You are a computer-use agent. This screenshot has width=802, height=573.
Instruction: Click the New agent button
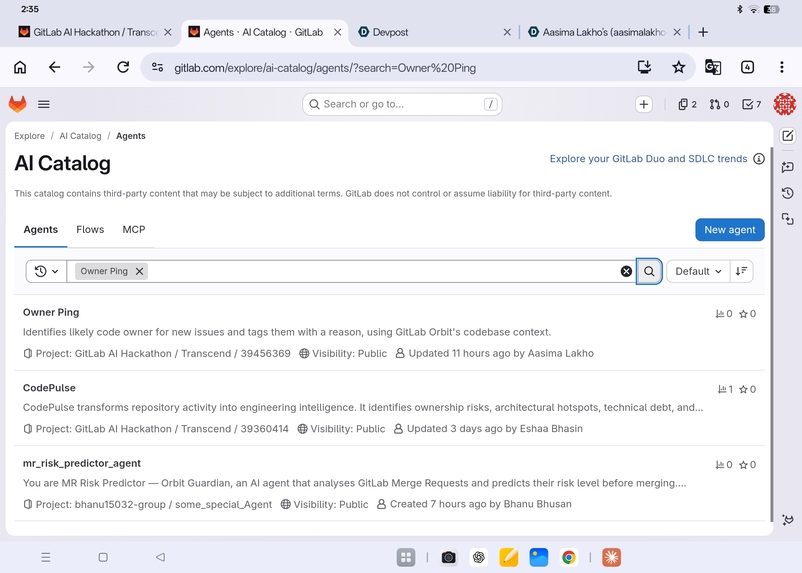coord(729,230)
